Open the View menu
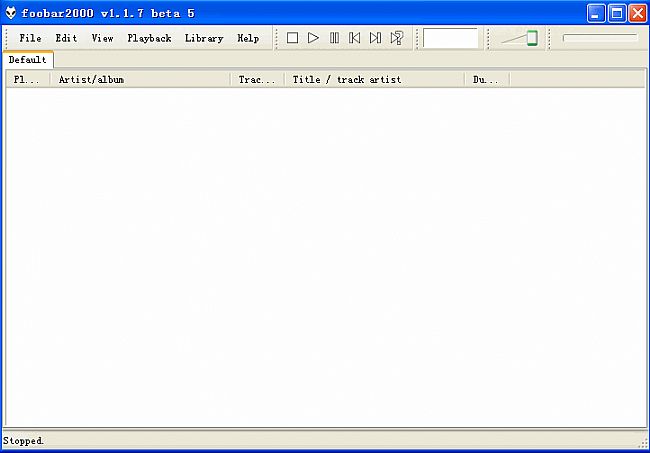This screenshot has width=650, height=453. 102,38
